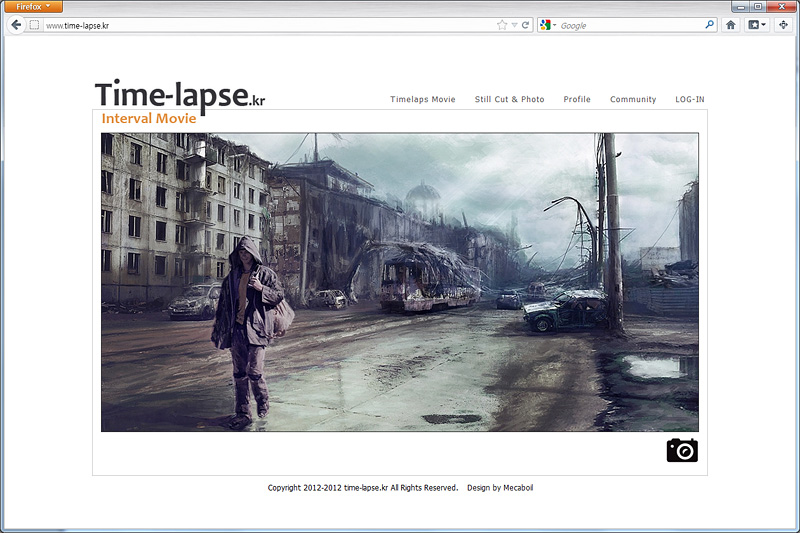This screenshot has height=533, width=800.
Task: Click the Copyright 2012-2012 footer text
Action: (363, 488)
